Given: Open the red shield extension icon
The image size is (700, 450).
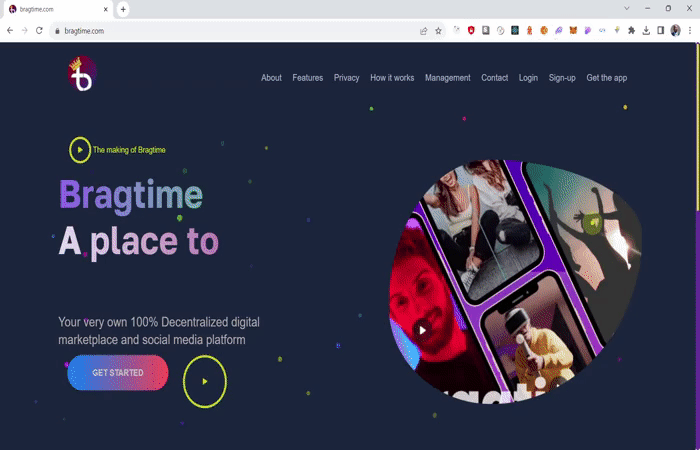Looking at the screenshot, I should pyautogui.click(x=471, y=30).
